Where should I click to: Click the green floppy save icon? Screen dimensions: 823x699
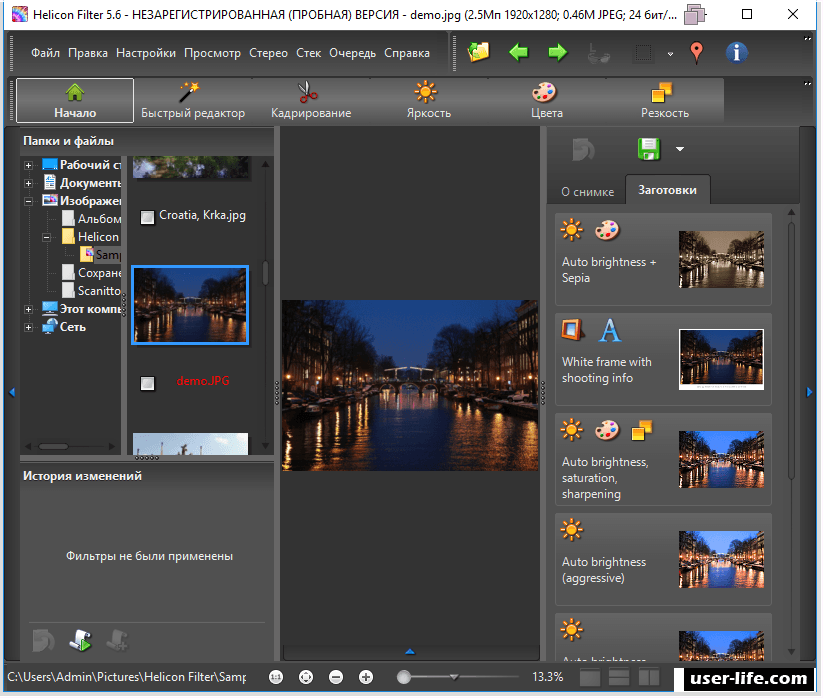pos(649,149)
